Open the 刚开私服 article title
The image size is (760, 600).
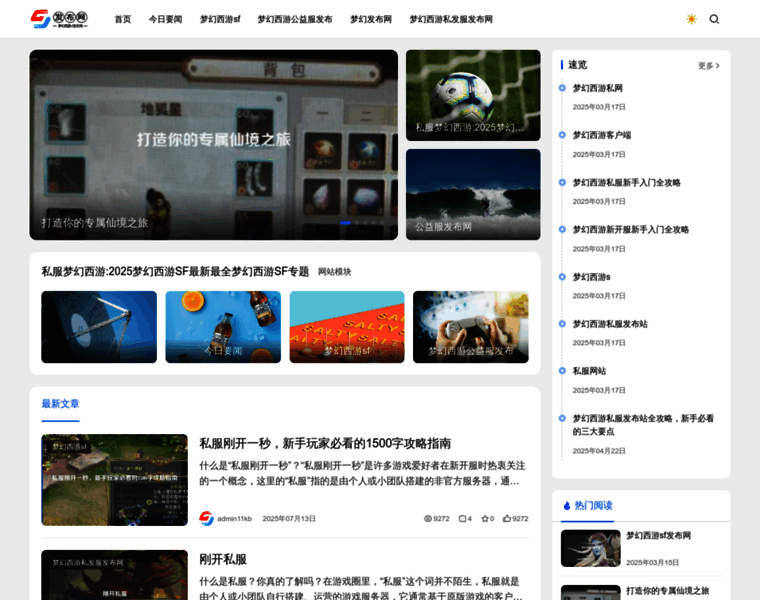[223, 559]
